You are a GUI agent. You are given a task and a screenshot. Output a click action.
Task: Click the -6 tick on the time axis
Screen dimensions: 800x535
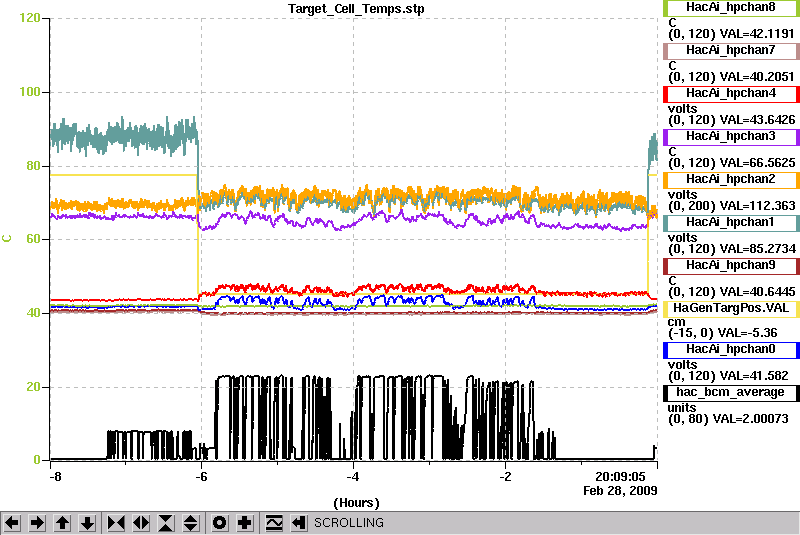pyautogui.click(x=201, y=477)
